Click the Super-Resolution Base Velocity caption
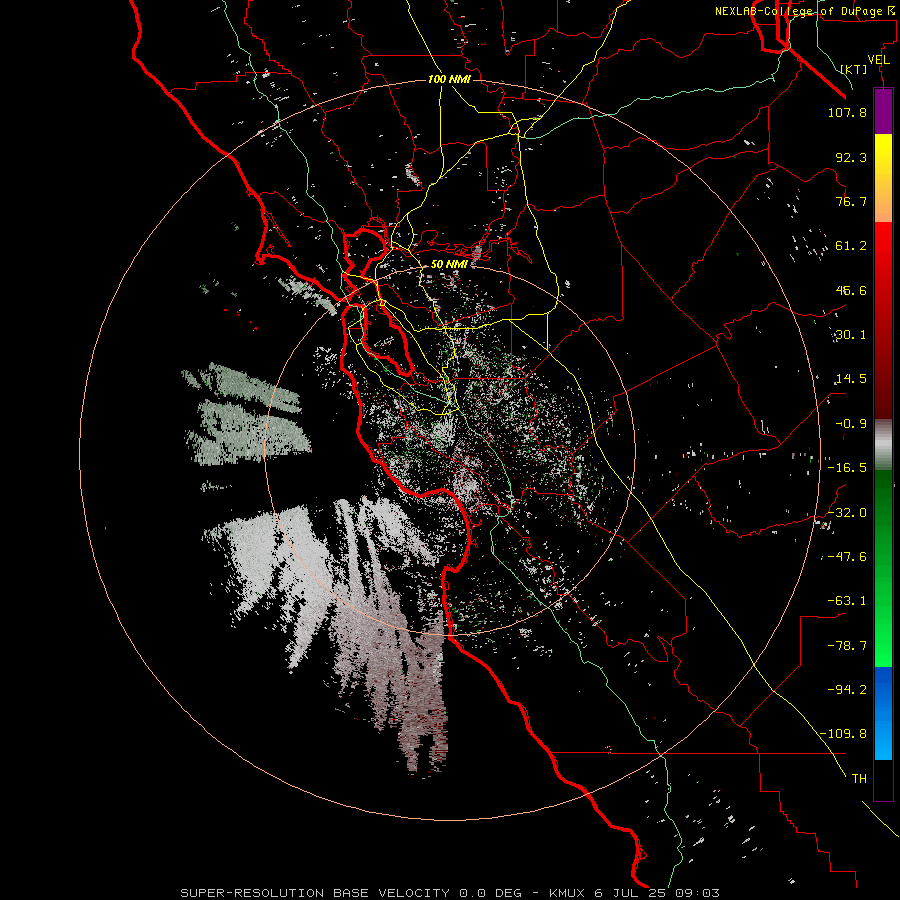Screen dimensions: 900x900 point(449,893)
